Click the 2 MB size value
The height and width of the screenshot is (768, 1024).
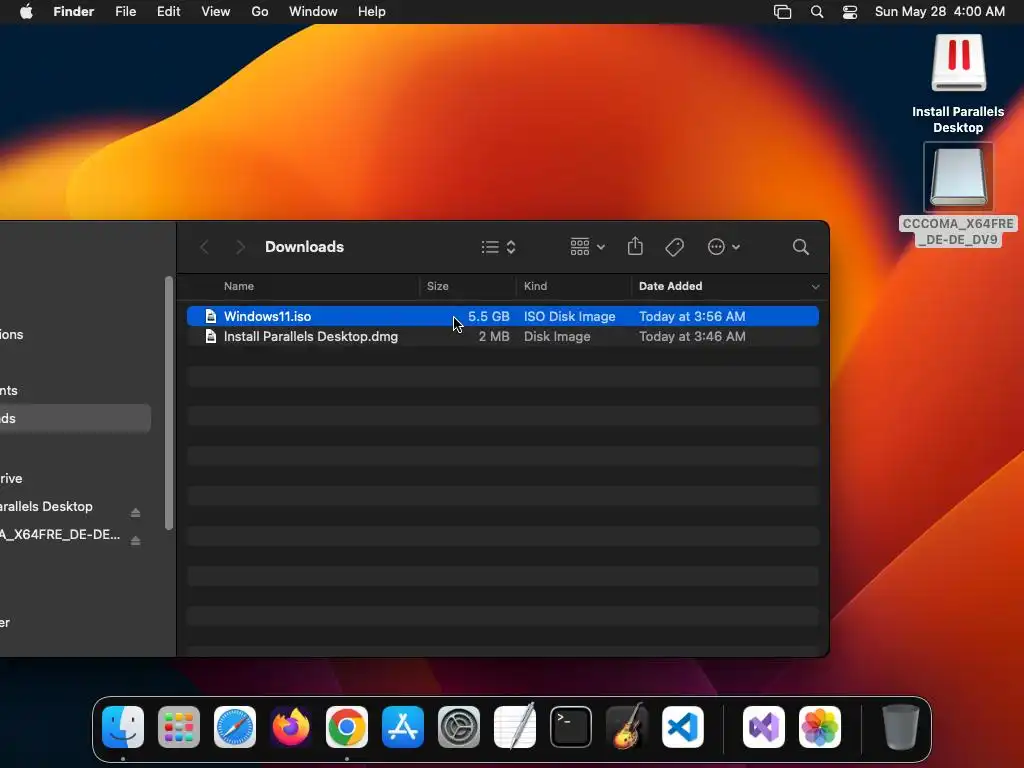494,336
